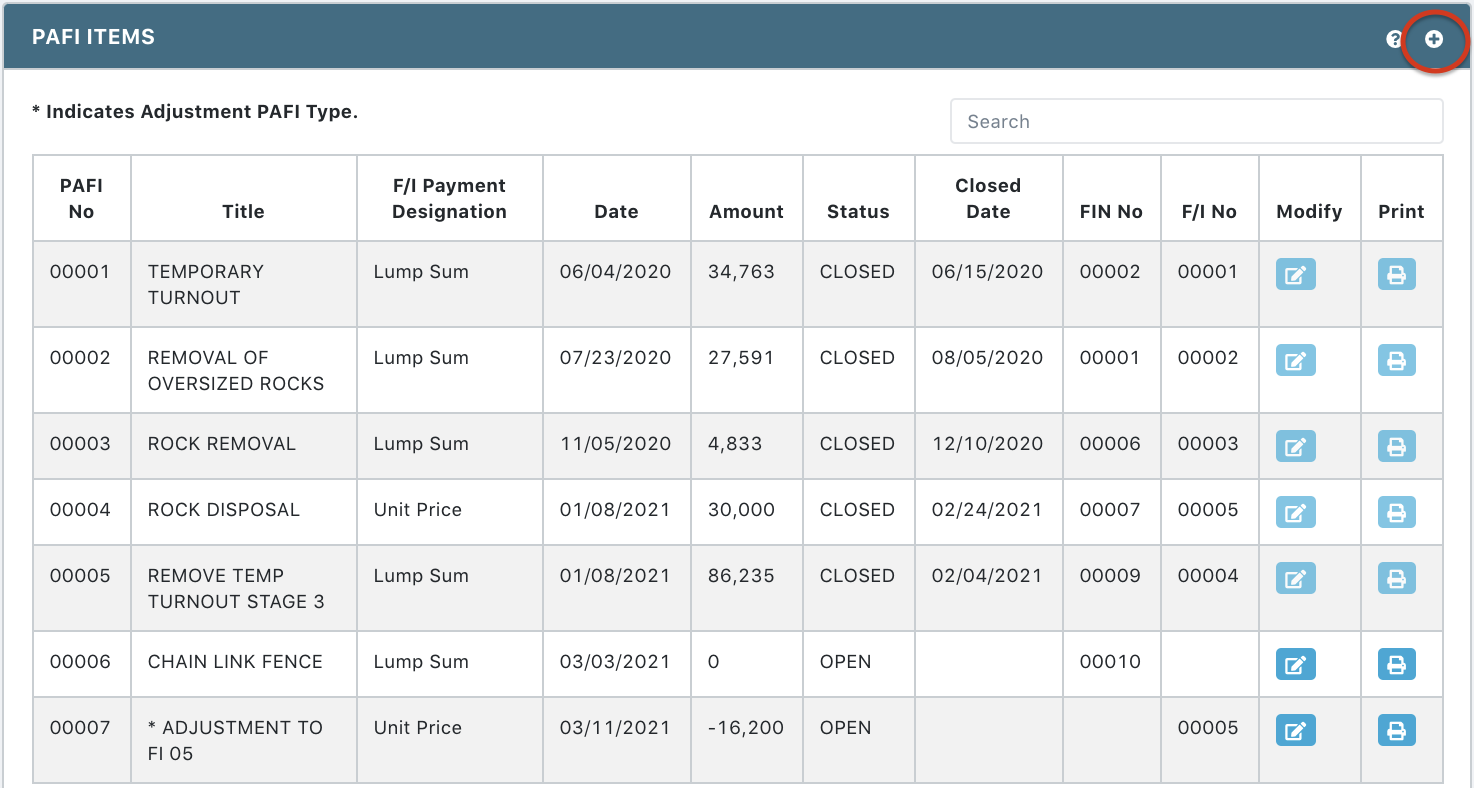1474x788 pixels.
Task: Print PAFI 00007 Adjustment to FI 05
Action: pos(1397,730)
